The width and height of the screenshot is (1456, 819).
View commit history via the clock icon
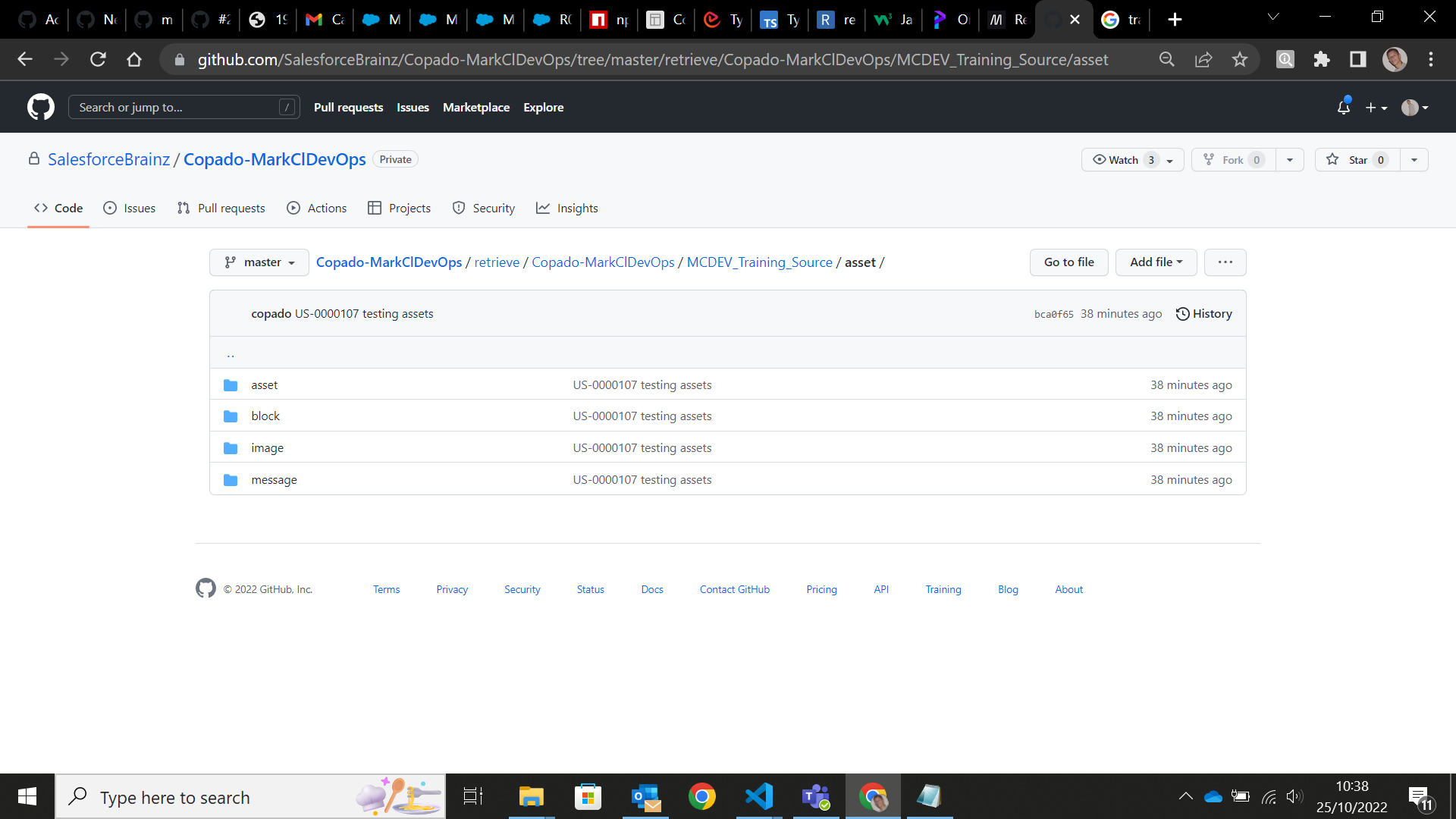(x=1181, y=313)
